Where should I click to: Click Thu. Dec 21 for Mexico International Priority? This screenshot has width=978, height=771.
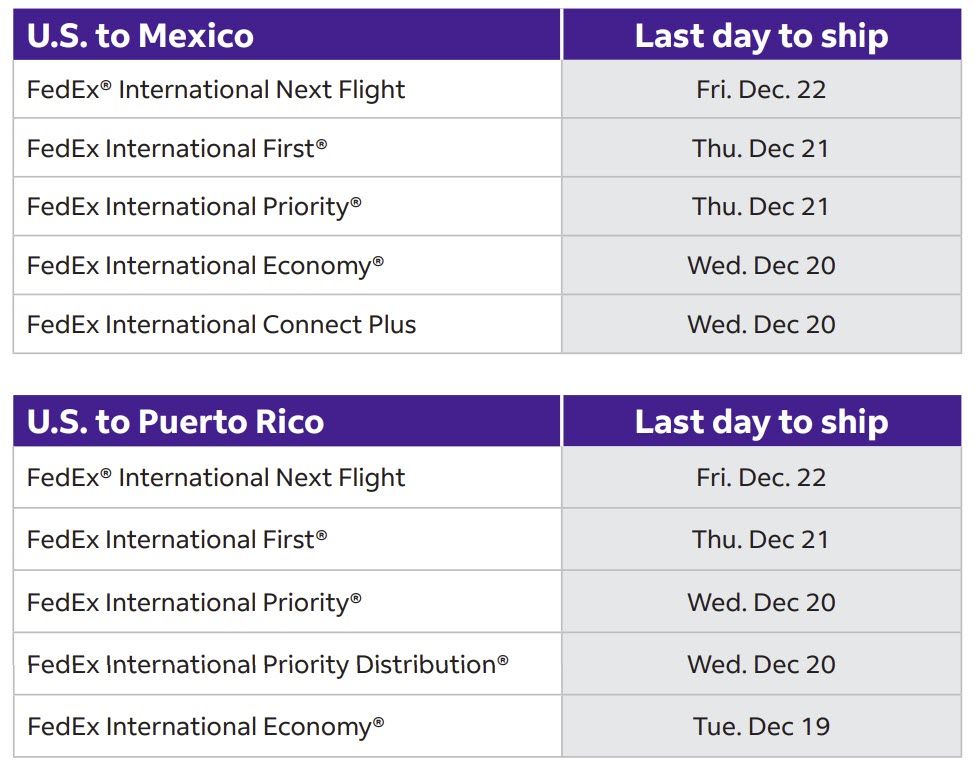pos(761,207)
